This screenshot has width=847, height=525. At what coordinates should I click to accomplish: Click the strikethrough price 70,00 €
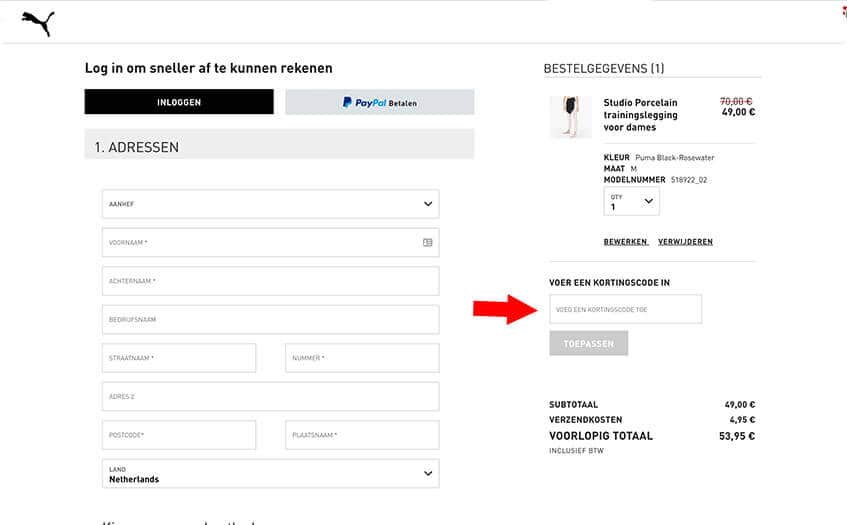[x=736, y=101]
